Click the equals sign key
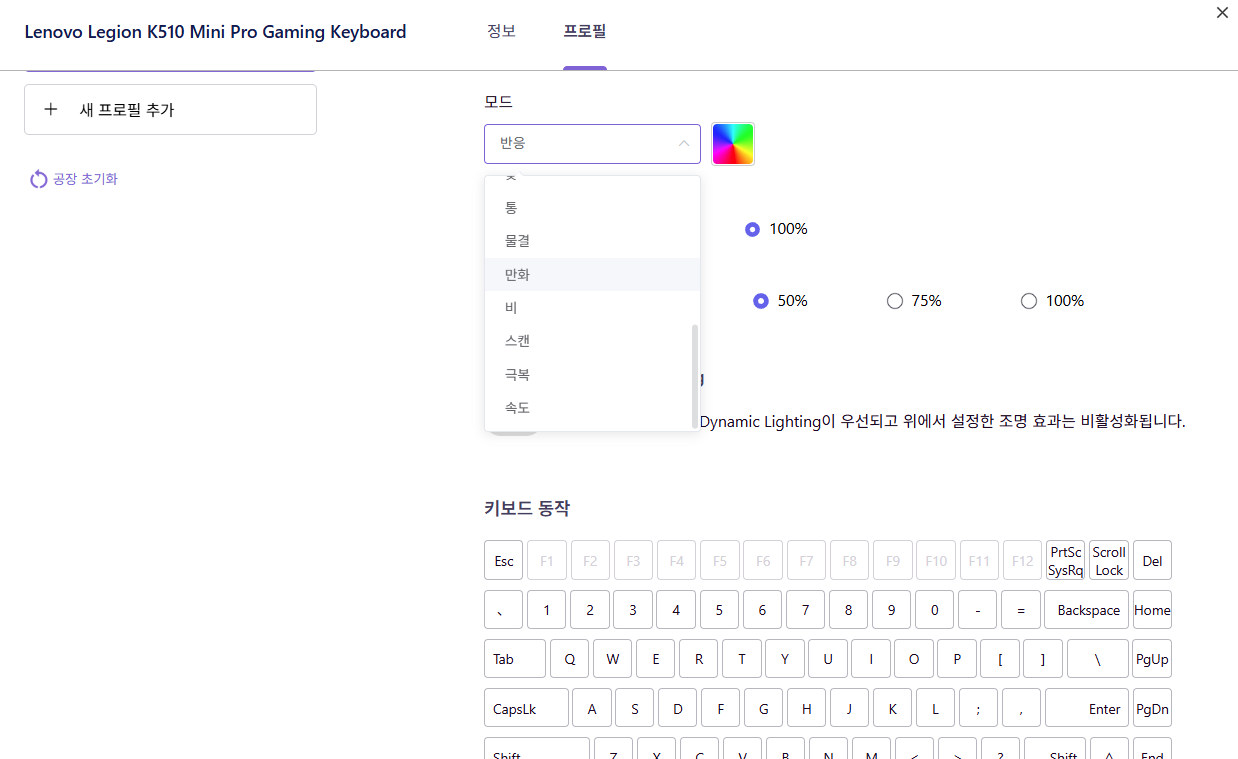1238x759 pixels. tap(1021, 610)
